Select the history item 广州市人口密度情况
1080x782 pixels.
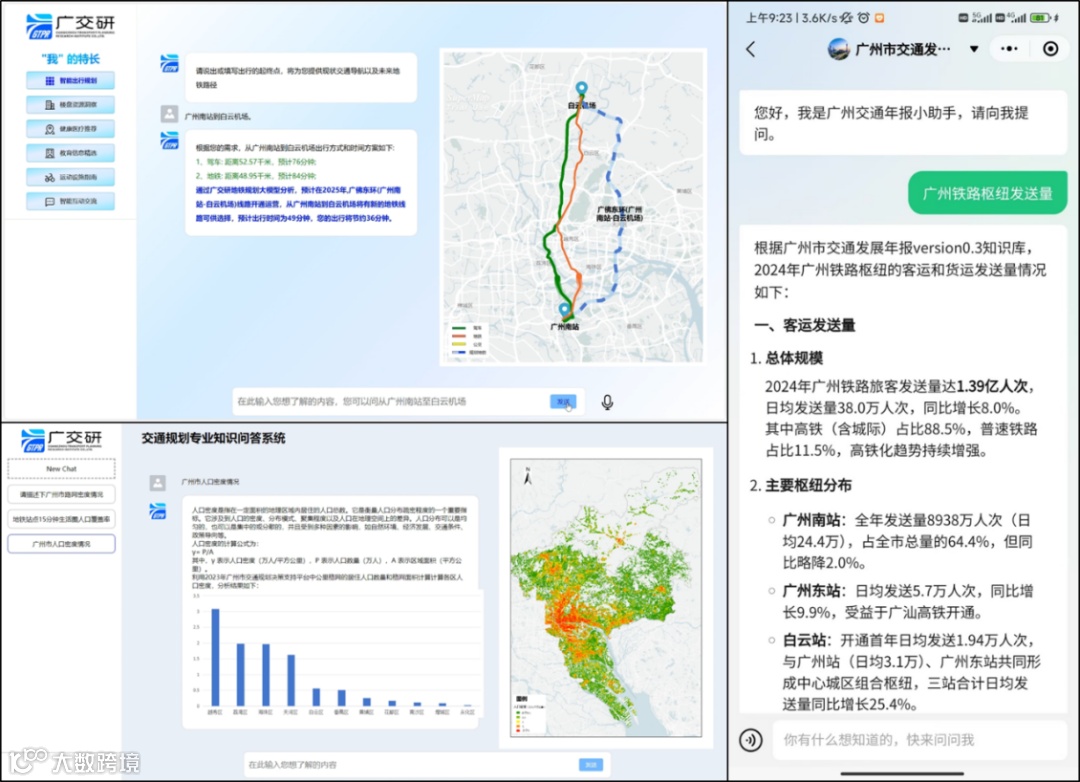pos(61,544)
